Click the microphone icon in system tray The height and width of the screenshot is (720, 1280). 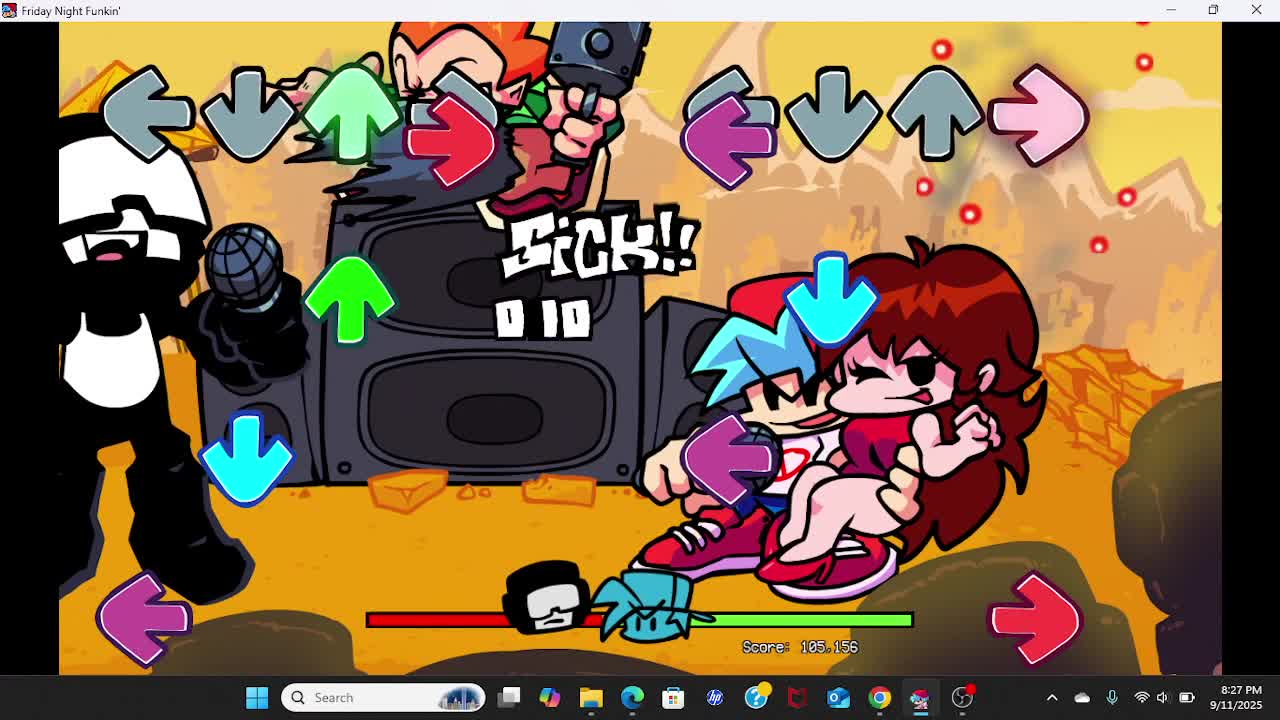tap(1112, 697)
